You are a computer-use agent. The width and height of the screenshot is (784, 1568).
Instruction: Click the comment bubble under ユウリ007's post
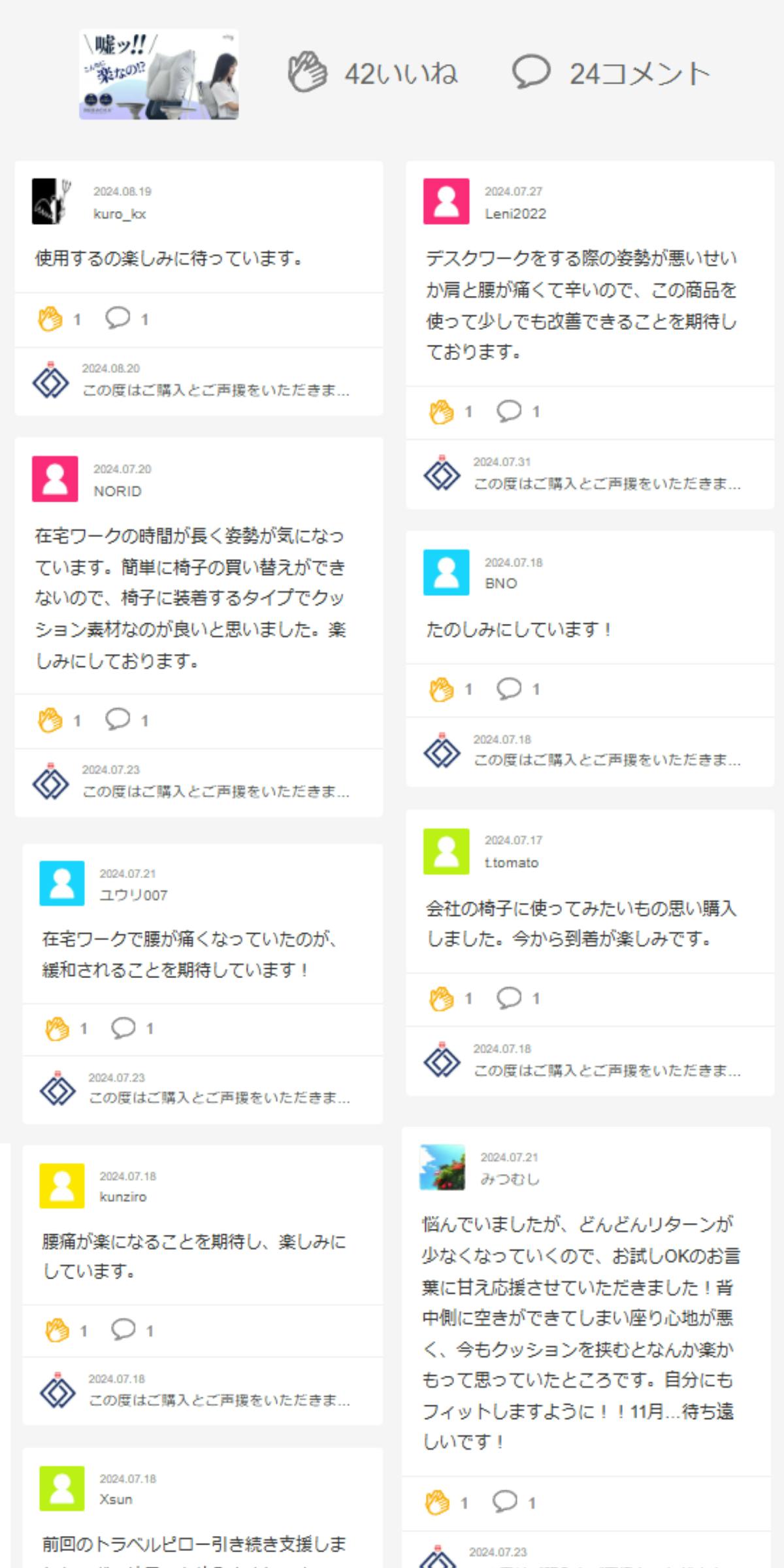coord(123,1028)
